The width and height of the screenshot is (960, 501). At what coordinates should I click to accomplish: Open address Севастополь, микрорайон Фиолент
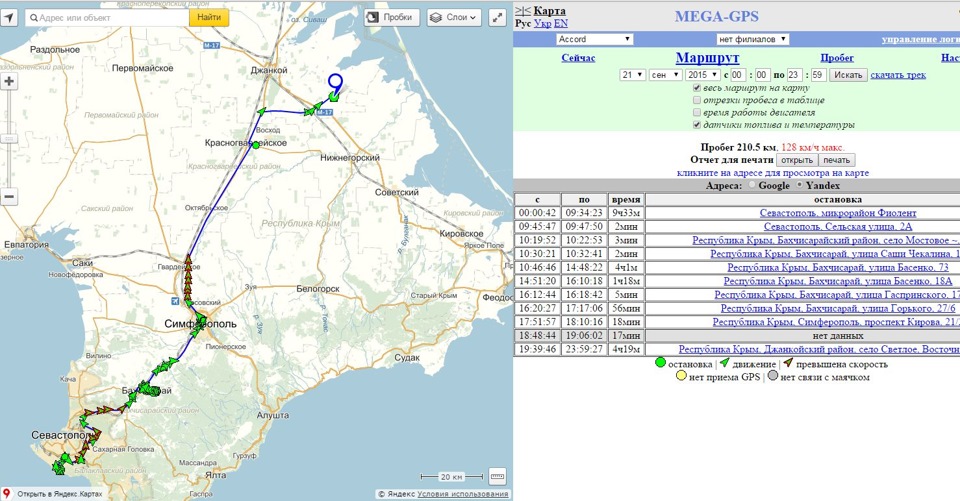click(x=838, y=213)
